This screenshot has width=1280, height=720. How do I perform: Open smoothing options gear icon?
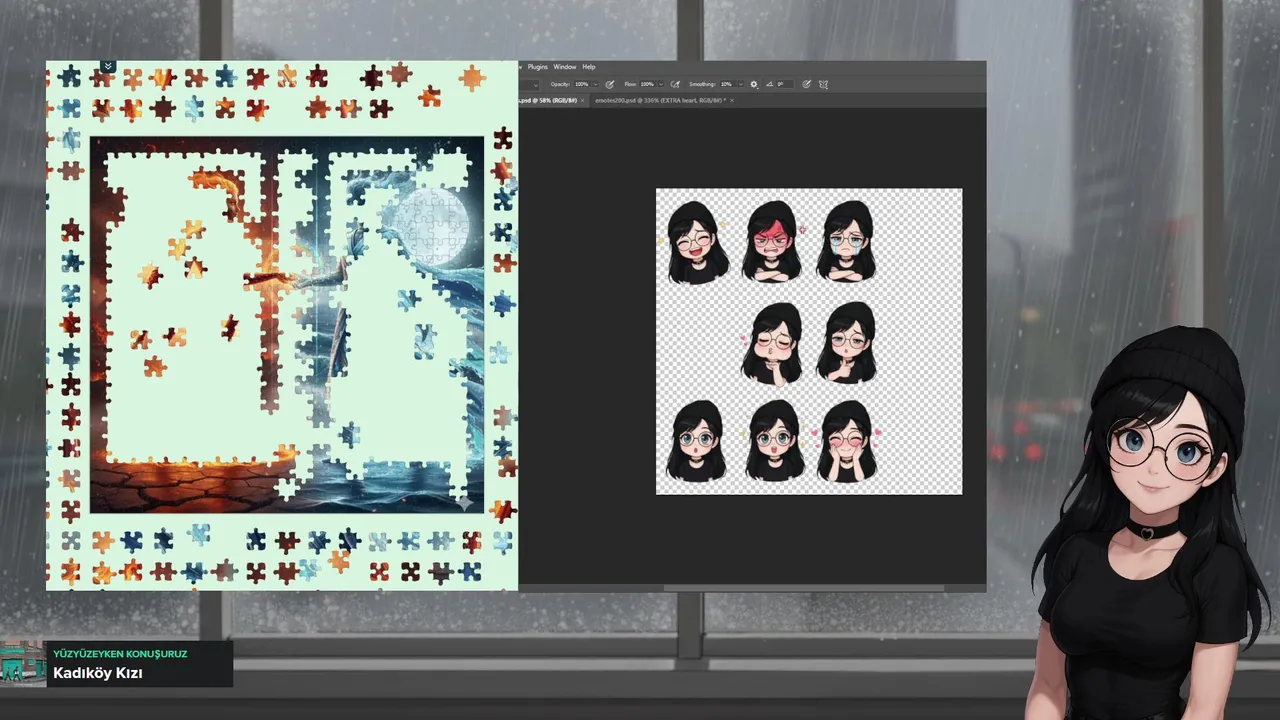click(x=754, y=84)
